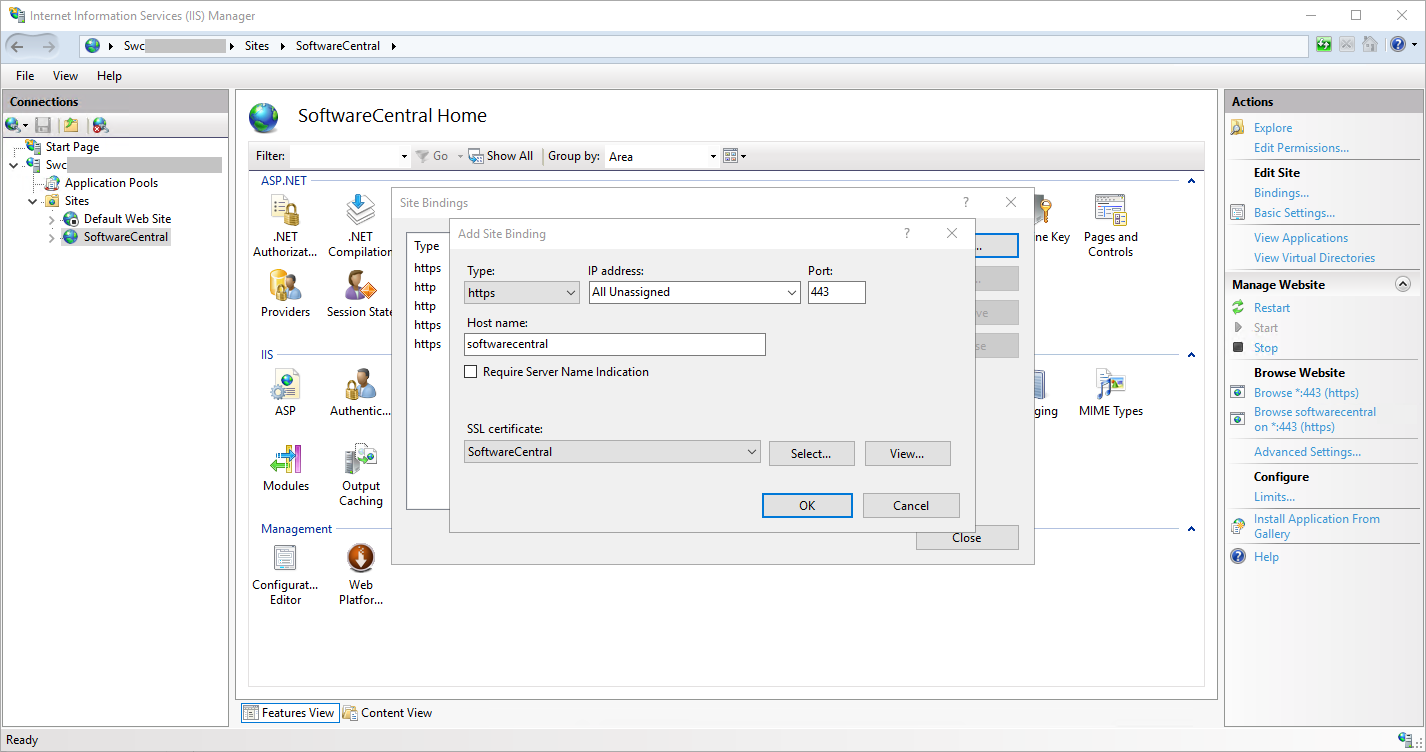The image size is (1426, 752).
Task: Click the Help icon in the address bar
Action: pyautogui.click(x=1396, y=45)
